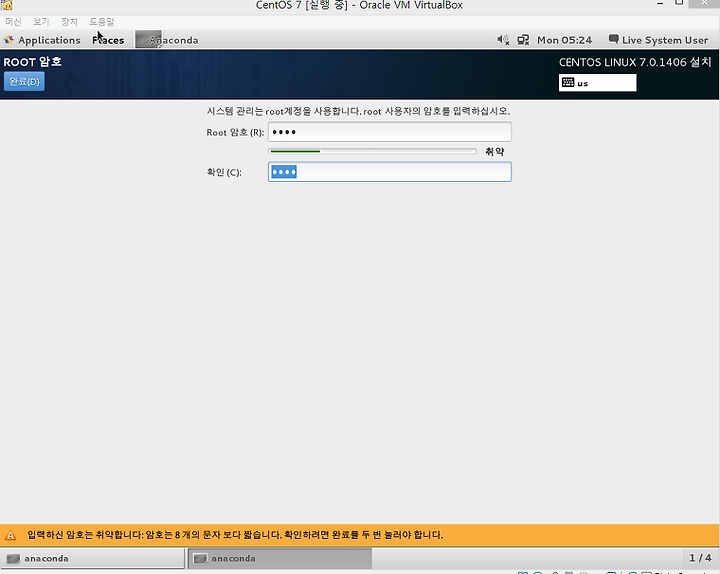Image resolution: width=720 pixels, height=574 pixels.
Task: Click the 1 / 4 workspace switcher
Action: (700, 558)
